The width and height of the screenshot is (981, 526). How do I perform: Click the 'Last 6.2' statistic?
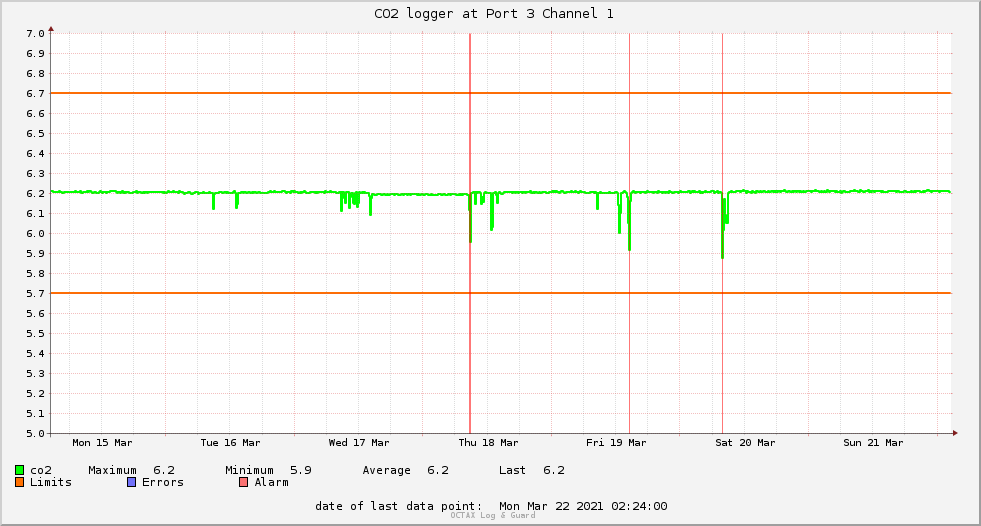click(532, 470)
